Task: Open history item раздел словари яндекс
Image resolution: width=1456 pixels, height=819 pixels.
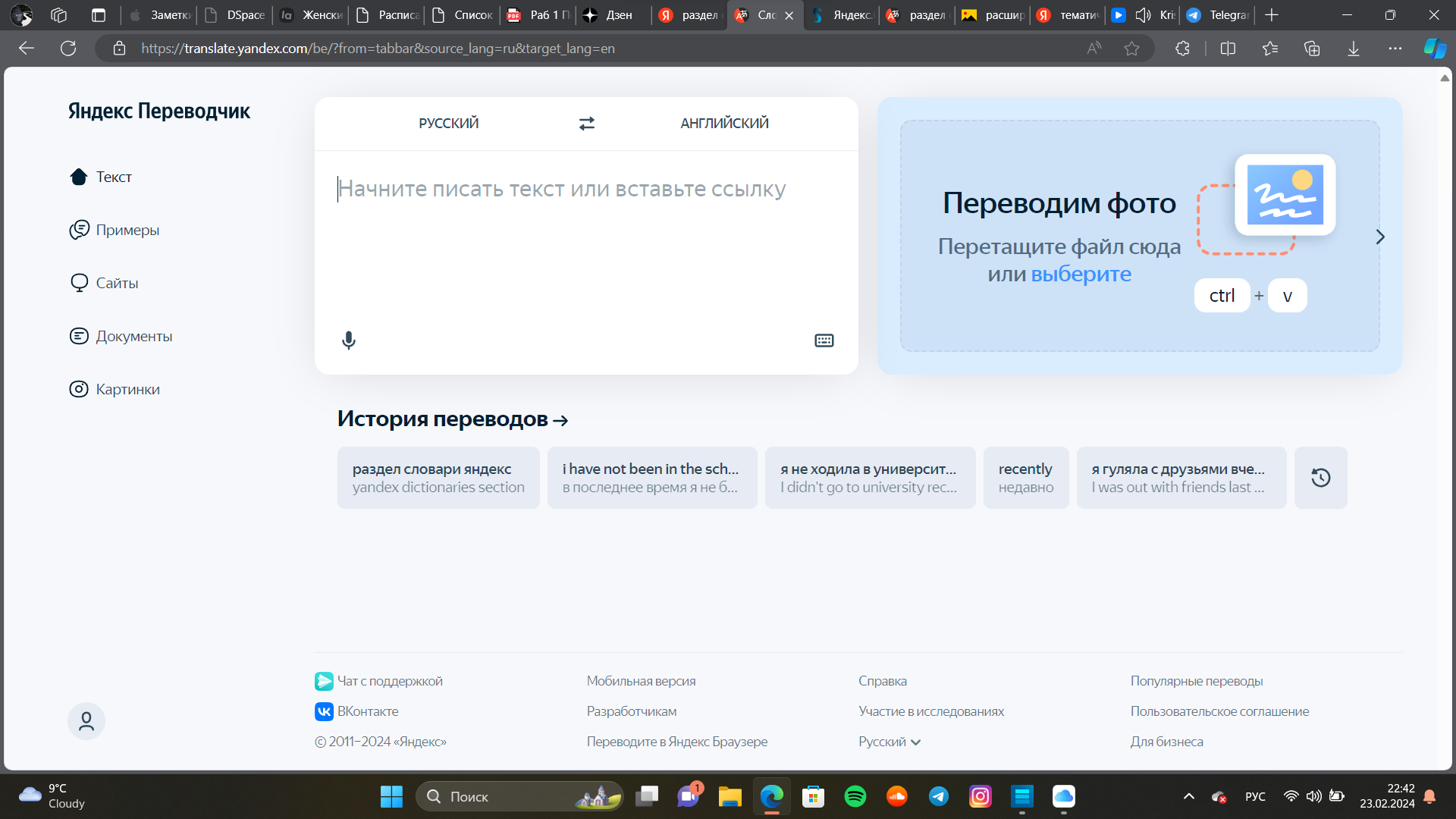Action: (438, 478)
